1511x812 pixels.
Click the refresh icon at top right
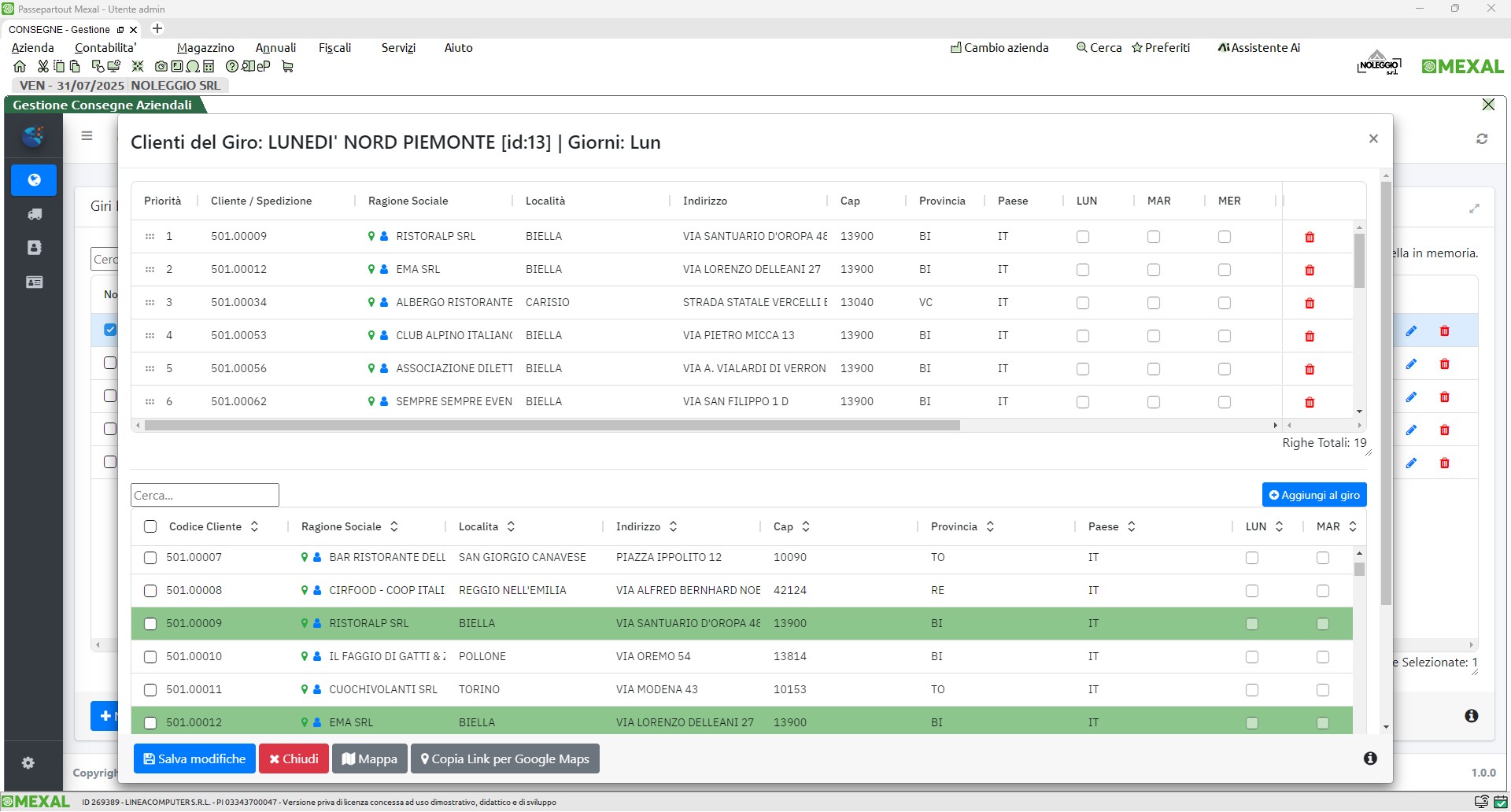click(1482, 138)
